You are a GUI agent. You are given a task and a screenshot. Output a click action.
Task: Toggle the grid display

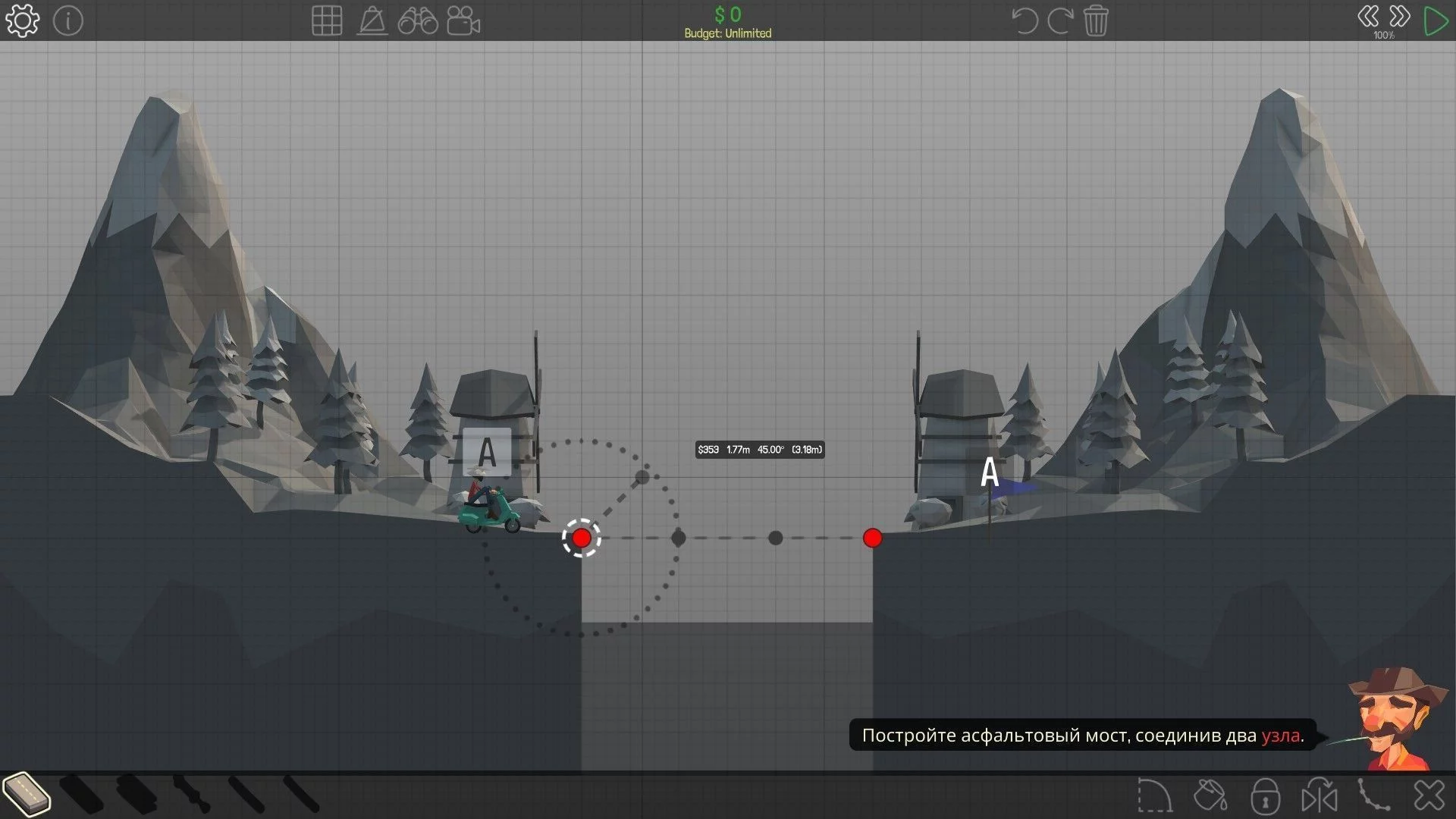[x=327, y=20]
